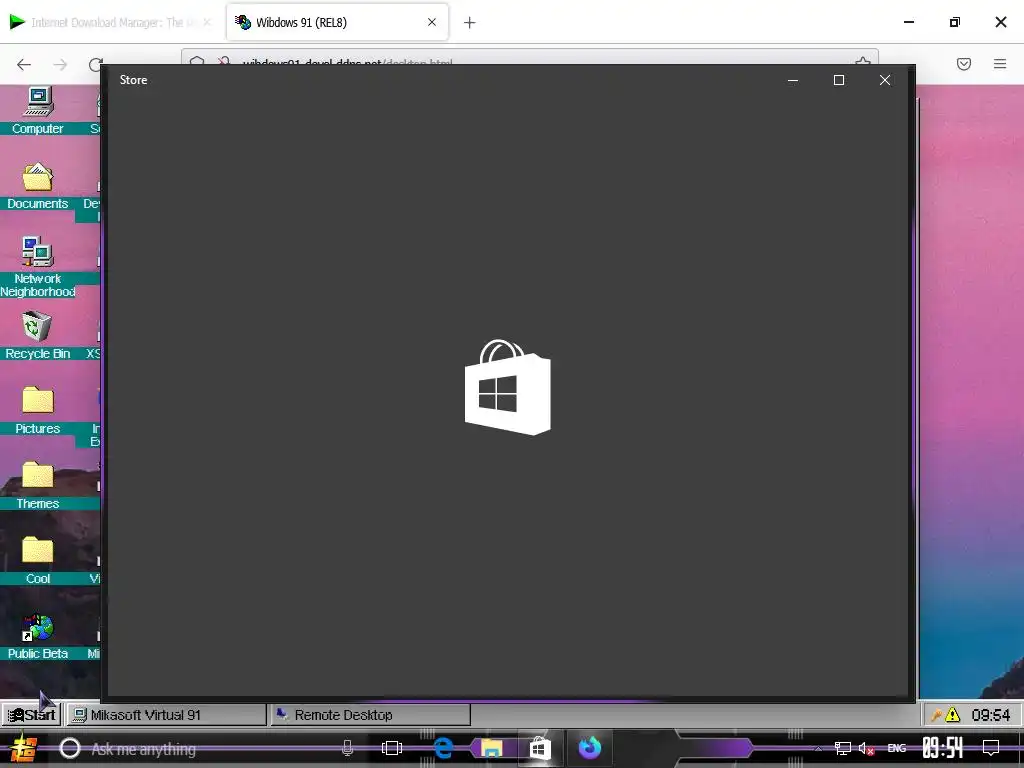Close the Store window
This screenshot has width=1024, height=768.
tap(885, 80)
